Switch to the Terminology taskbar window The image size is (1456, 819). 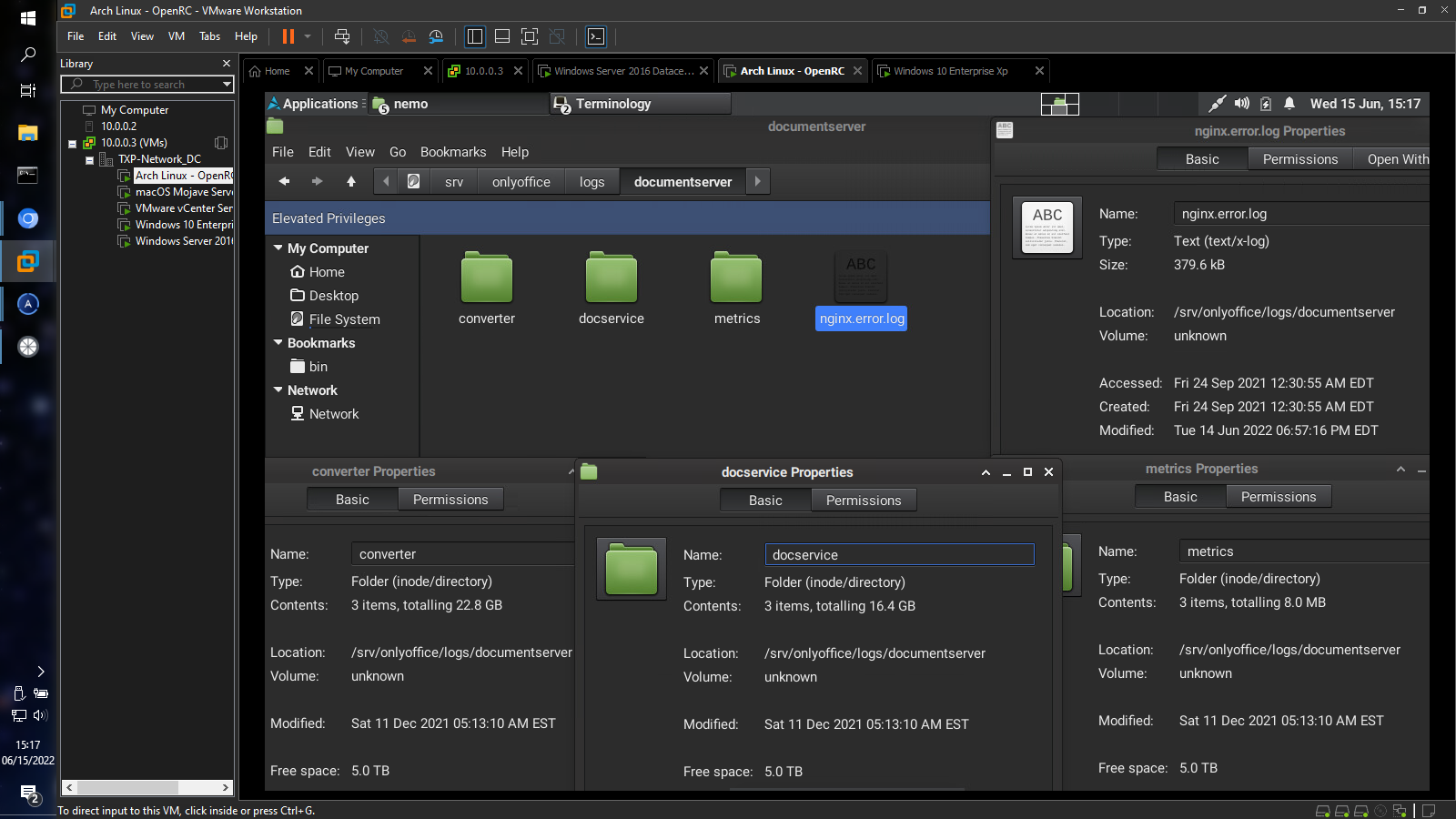(640, 104)
